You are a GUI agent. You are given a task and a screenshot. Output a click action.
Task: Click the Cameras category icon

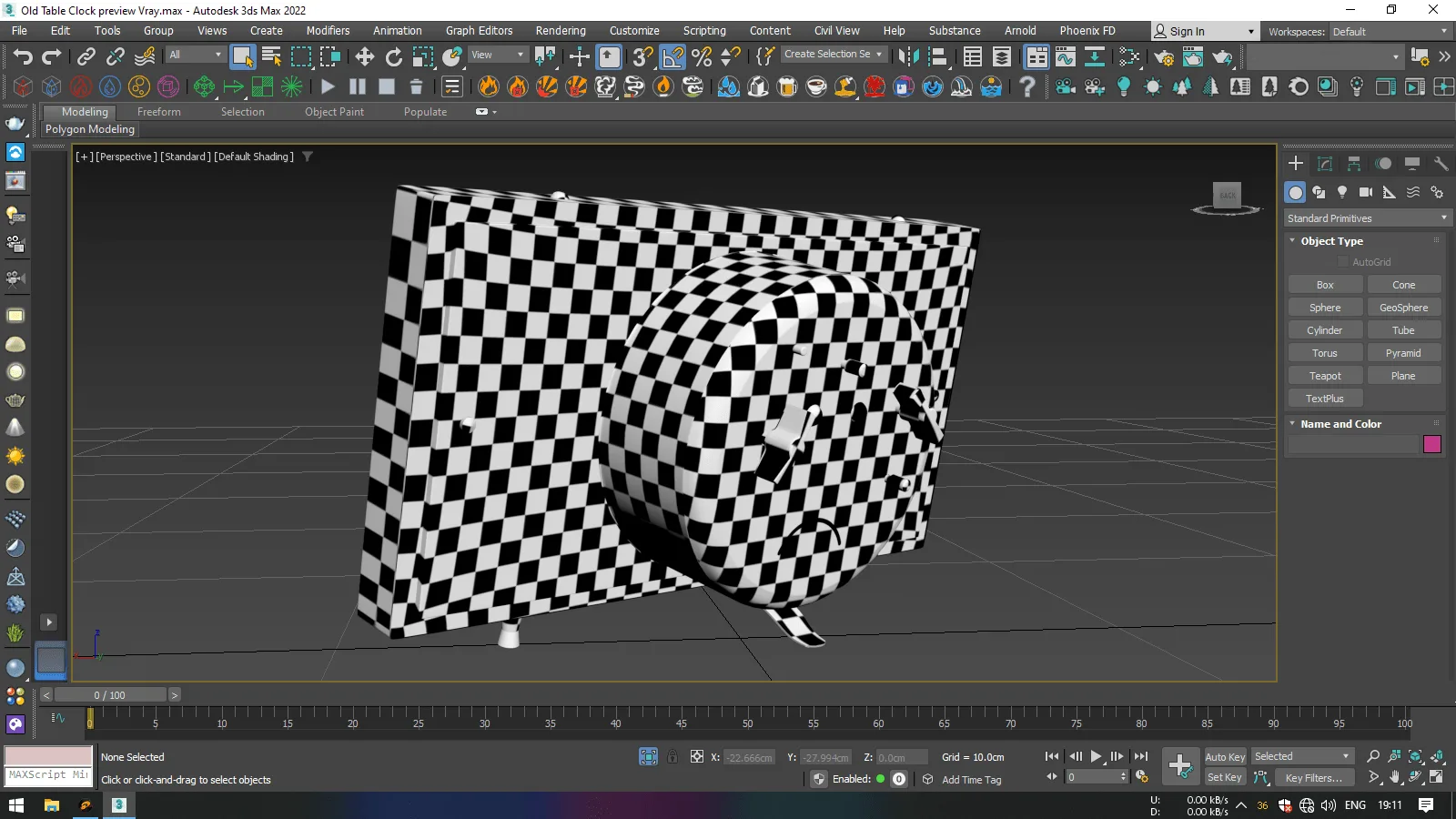[1365, 192]
